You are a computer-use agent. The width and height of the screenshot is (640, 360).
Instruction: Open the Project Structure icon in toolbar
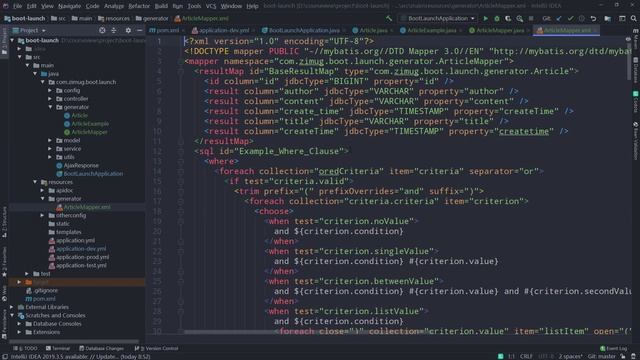tap(608, 18)
